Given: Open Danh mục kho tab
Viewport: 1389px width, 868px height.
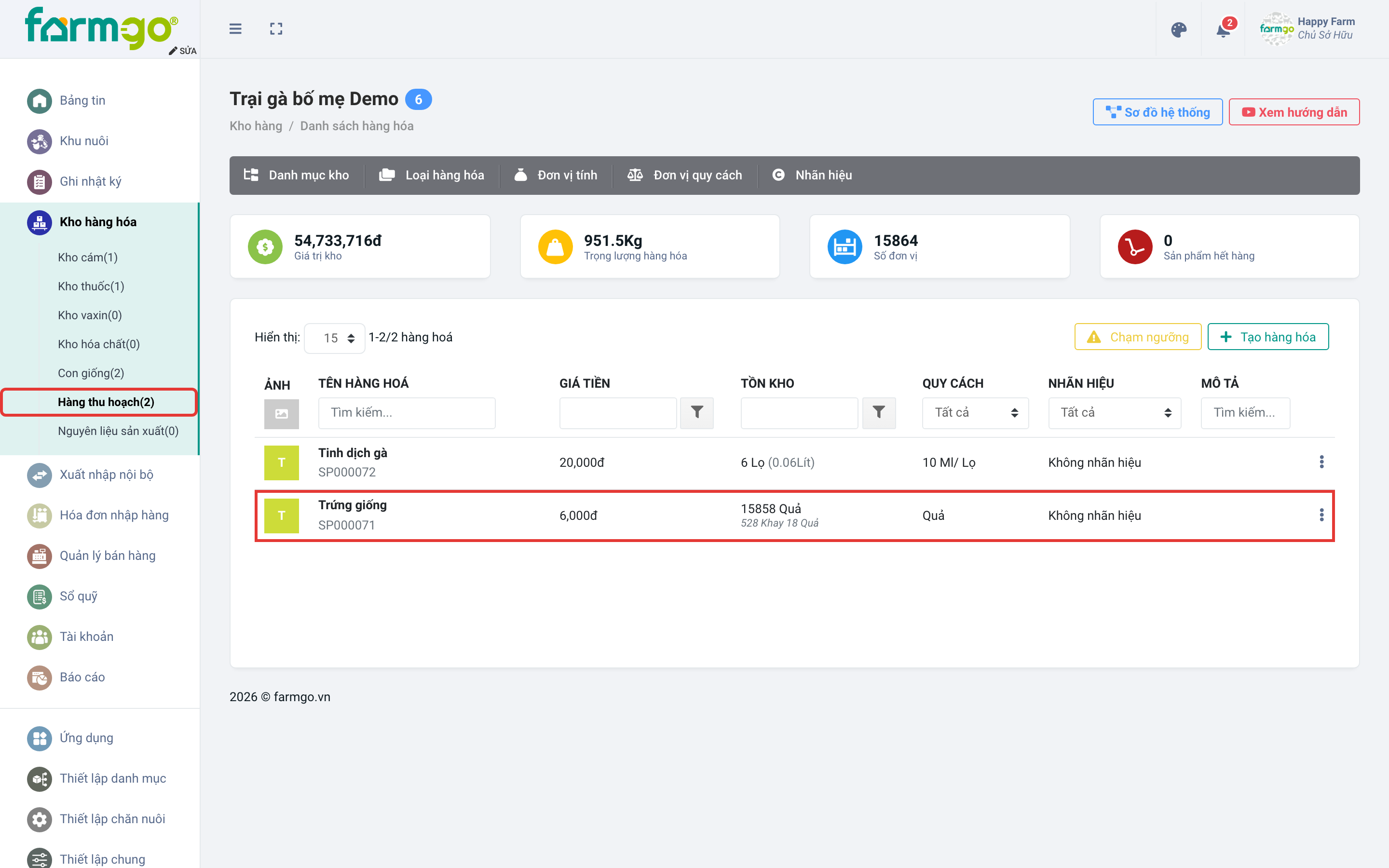Looking at the screenshot, I should (x=296, y=175).
